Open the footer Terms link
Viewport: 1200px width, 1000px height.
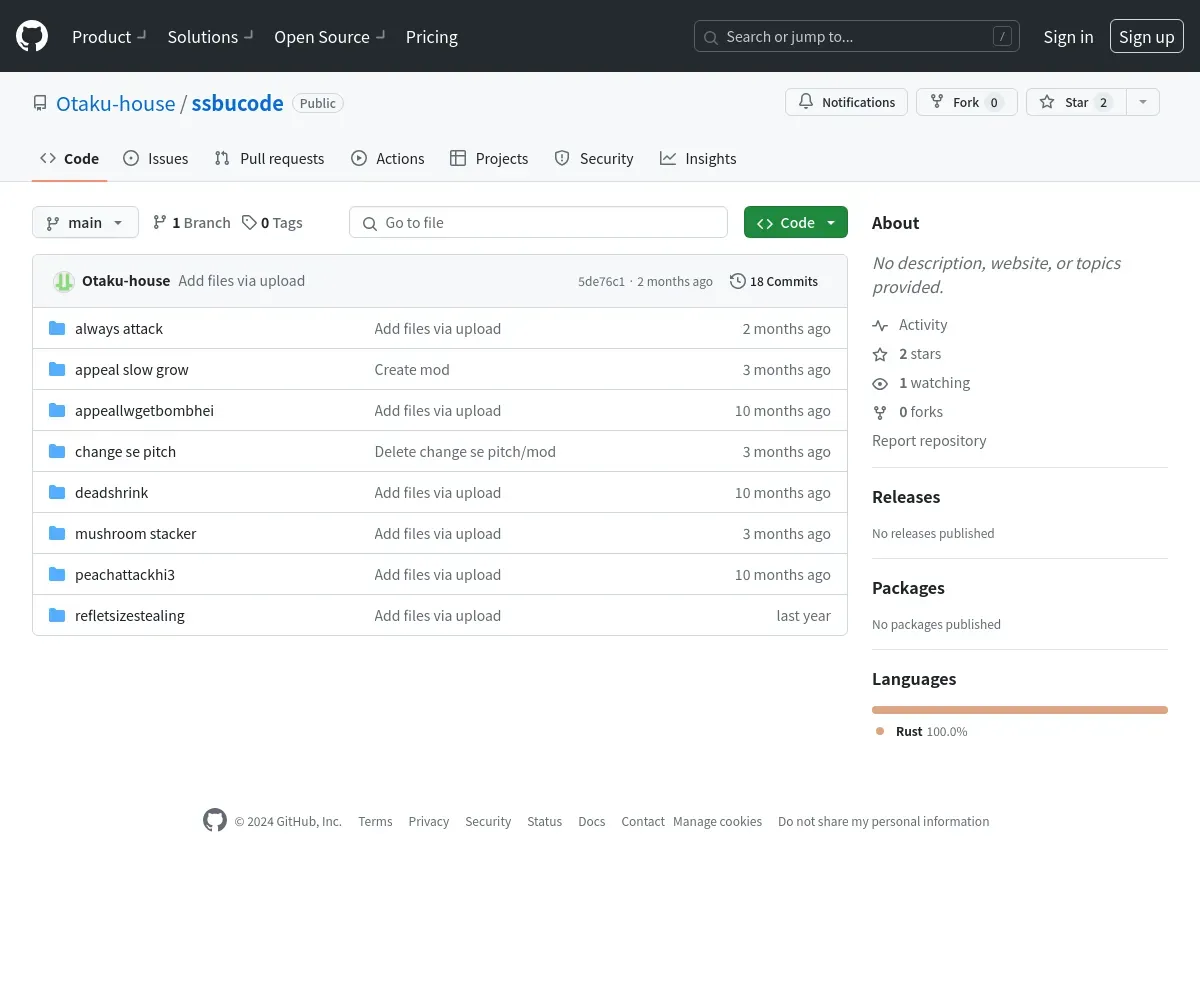click(x=375, y=821)
